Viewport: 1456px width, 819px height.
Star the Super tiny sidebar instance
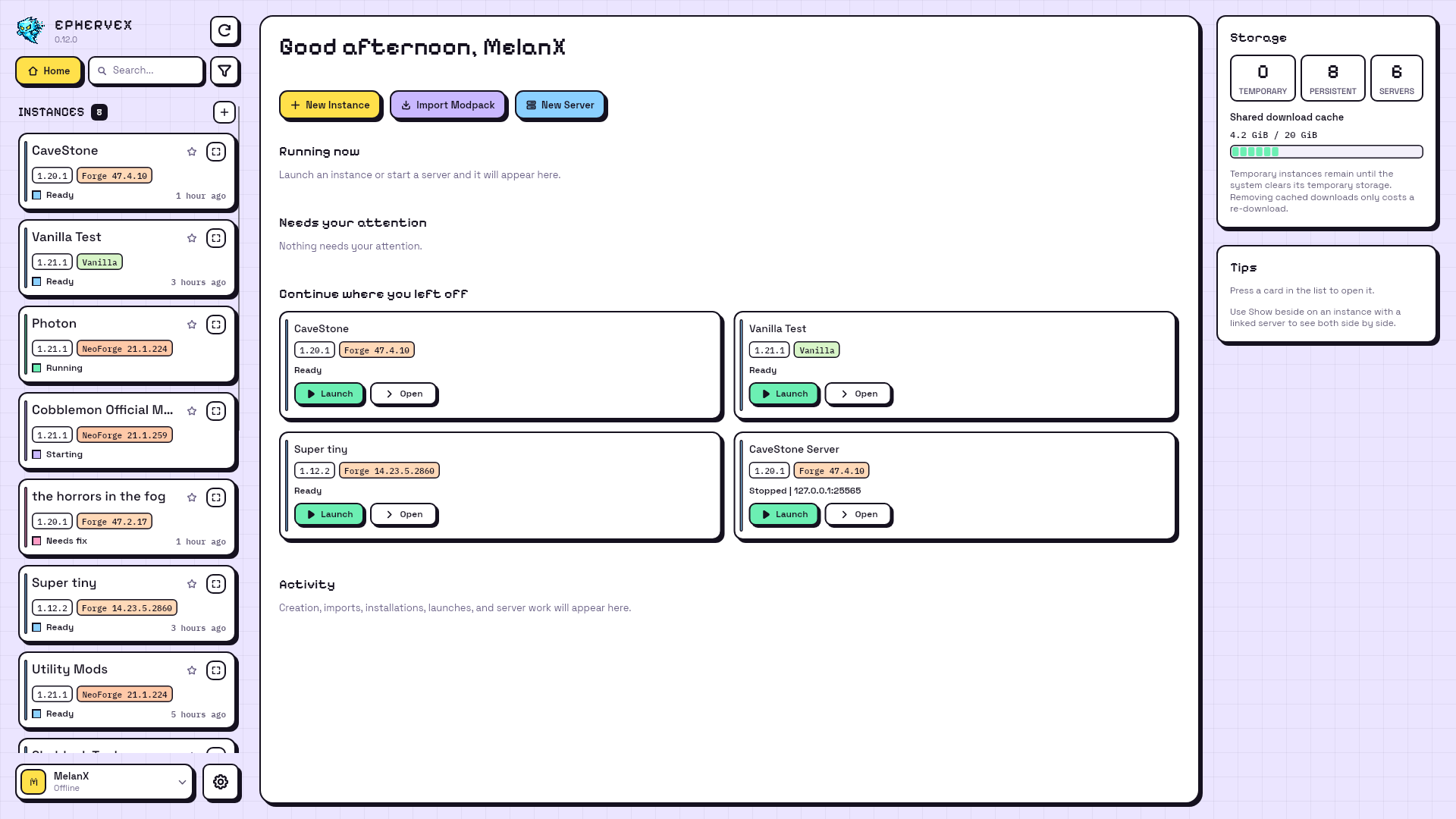192,584
